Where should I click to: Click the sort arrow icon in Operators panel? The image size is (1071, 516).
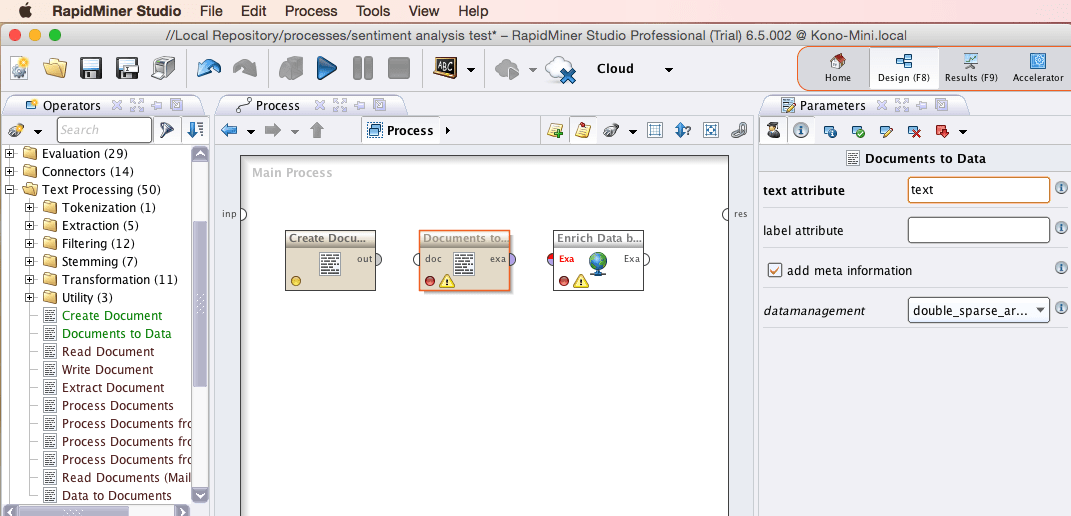(x=195, y=130)
